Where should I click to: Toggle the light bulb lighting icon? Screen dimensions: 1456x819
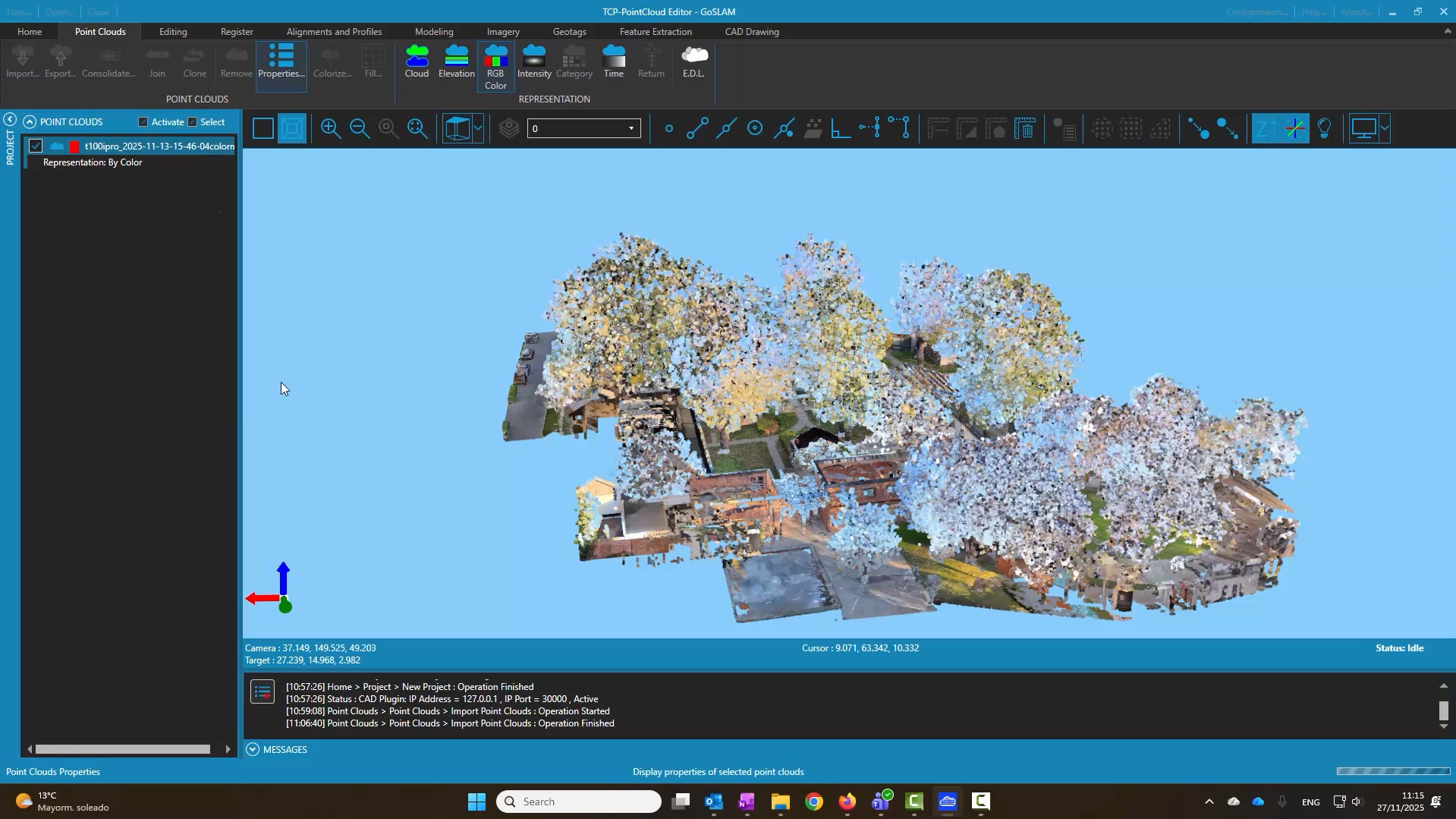(1324, 128)
